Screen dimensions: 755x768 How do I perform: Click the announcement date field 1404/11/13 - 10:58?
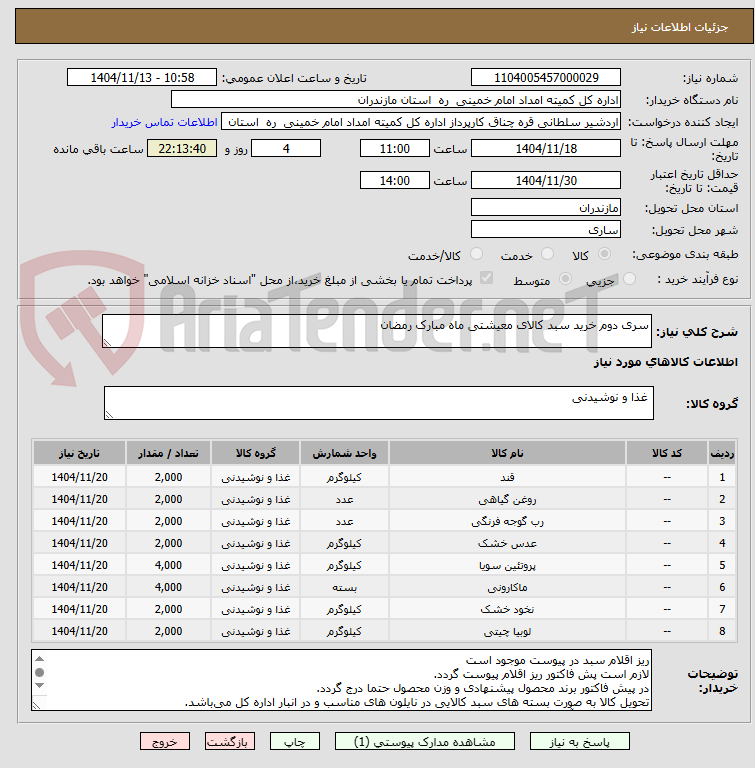[x=142, y=77]
